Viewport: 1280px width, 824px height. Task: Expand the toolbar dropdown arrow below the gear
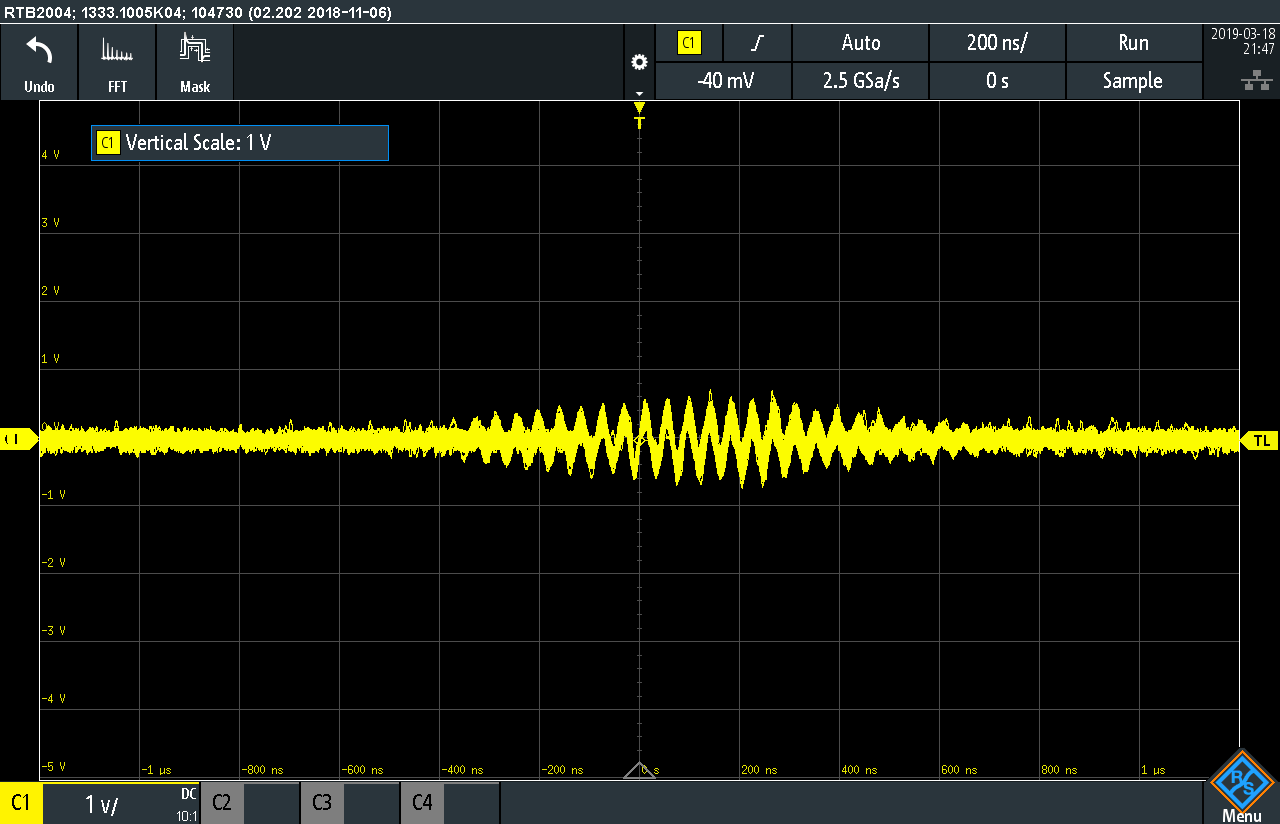(x=639, y=93)
